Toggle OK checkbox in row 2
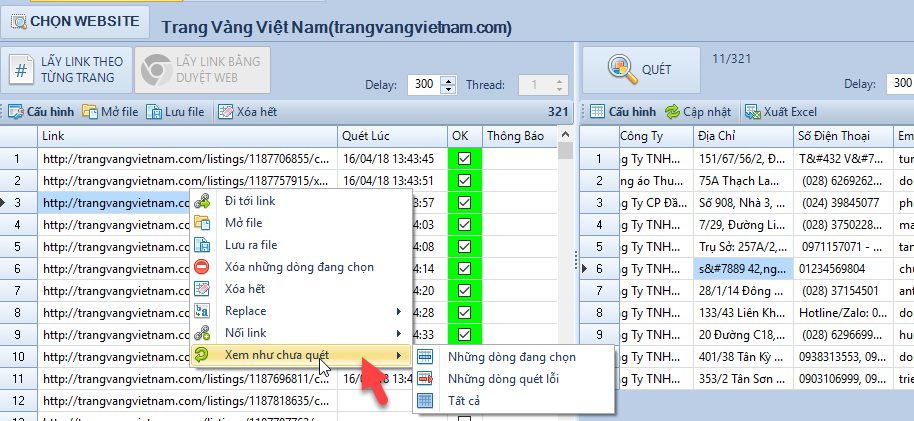This screenshot has height=421, width=914. 465,181
